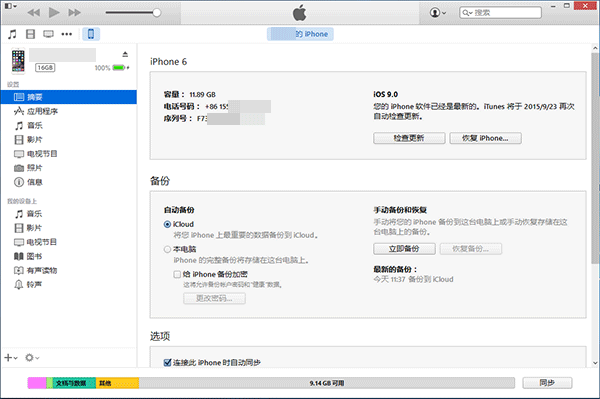
Task: Click the 文稿与数据 storage segment
Action: pyautogui.click(x=74, y=383)
